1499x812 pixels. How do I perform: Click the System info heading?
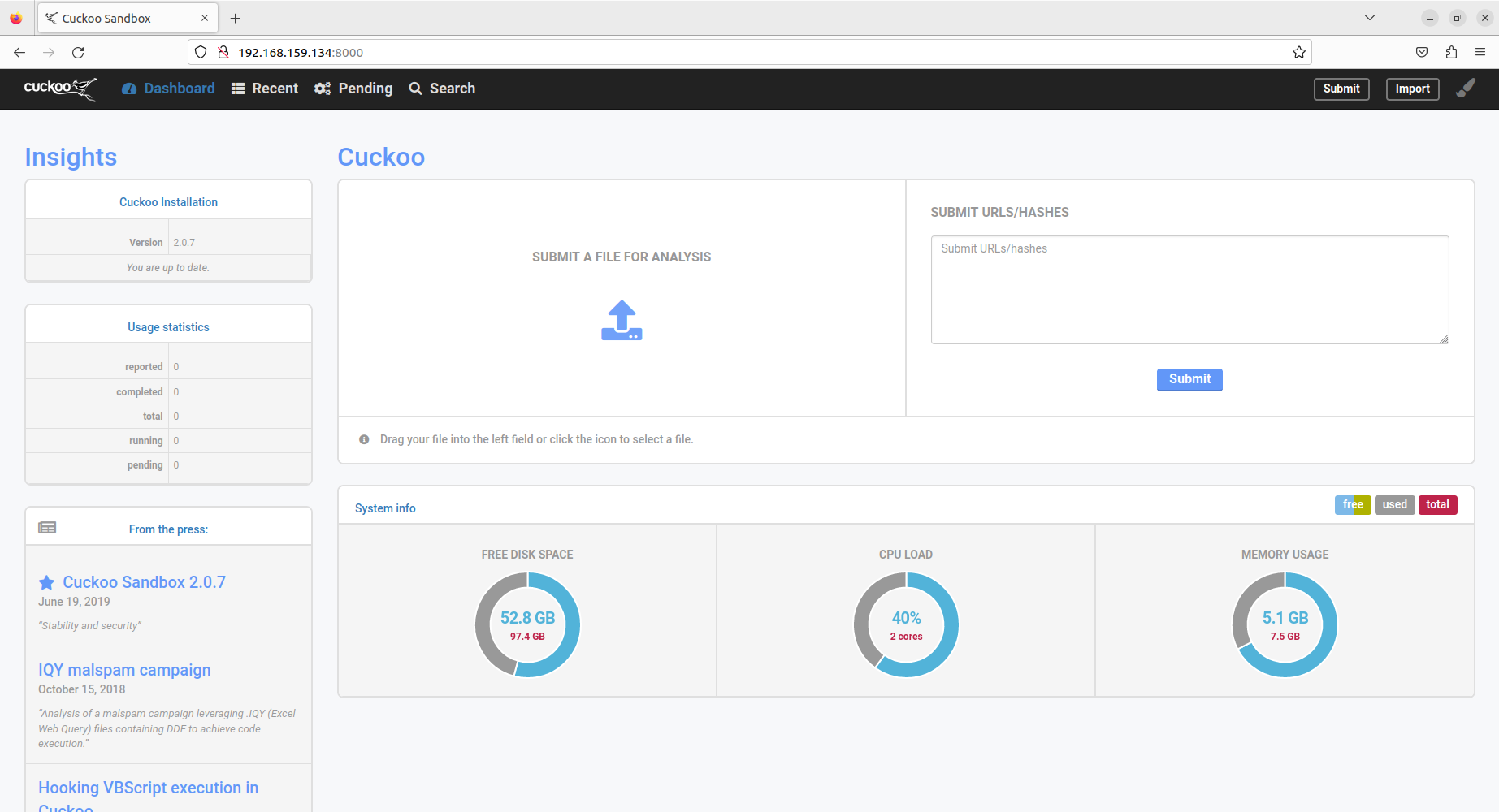[385, 508]
